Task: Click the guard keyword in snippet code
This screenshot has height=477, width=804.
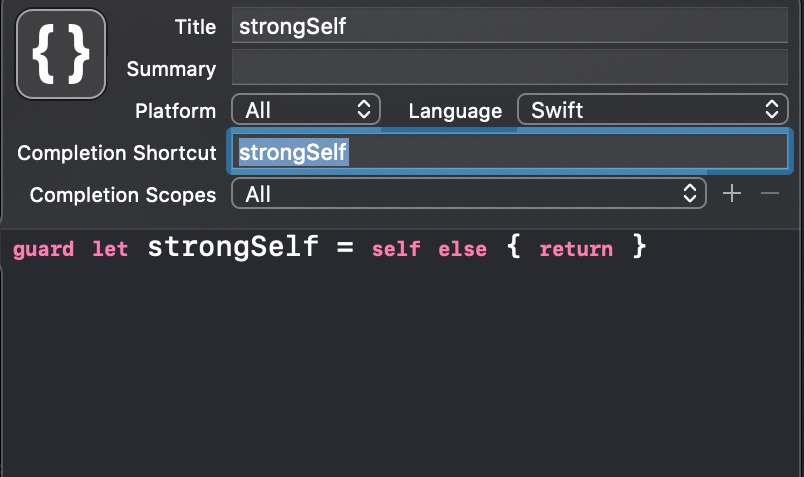Action: coord(44,250)
